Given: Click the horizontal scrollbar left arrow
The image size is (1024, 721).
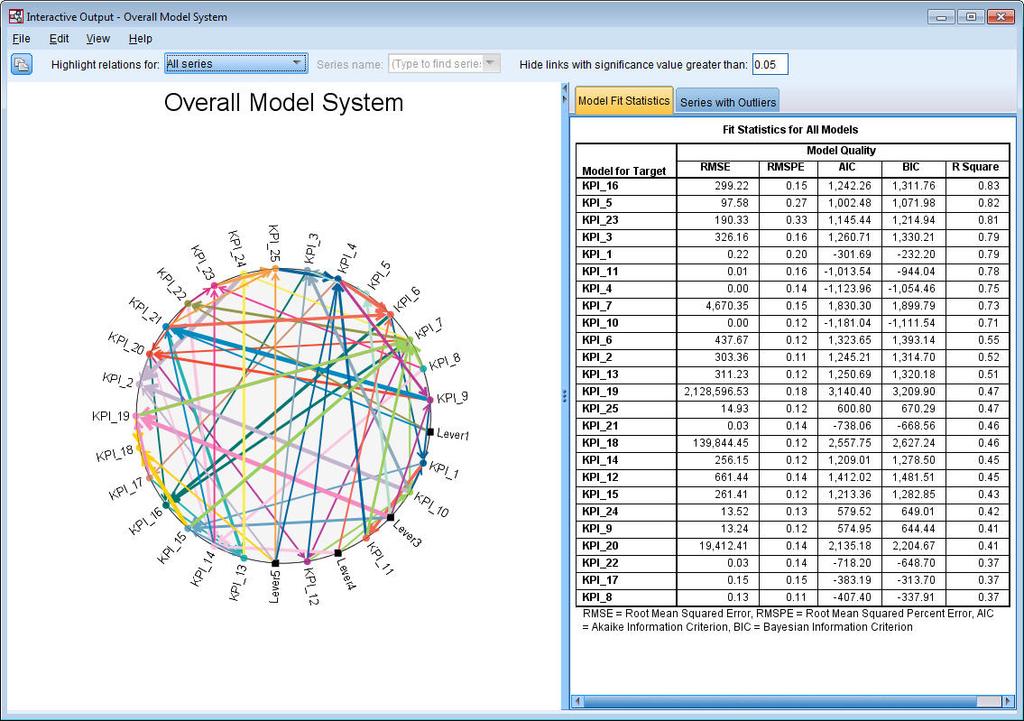Looking at the screenshot, I should click(577, 701).
